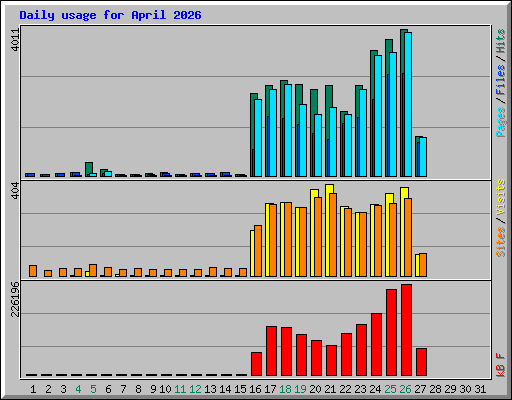The height and width of the screenshot is (400, 512).
Task: Click the 'Daily usage for April 2026' title
Action: point(110,15)
